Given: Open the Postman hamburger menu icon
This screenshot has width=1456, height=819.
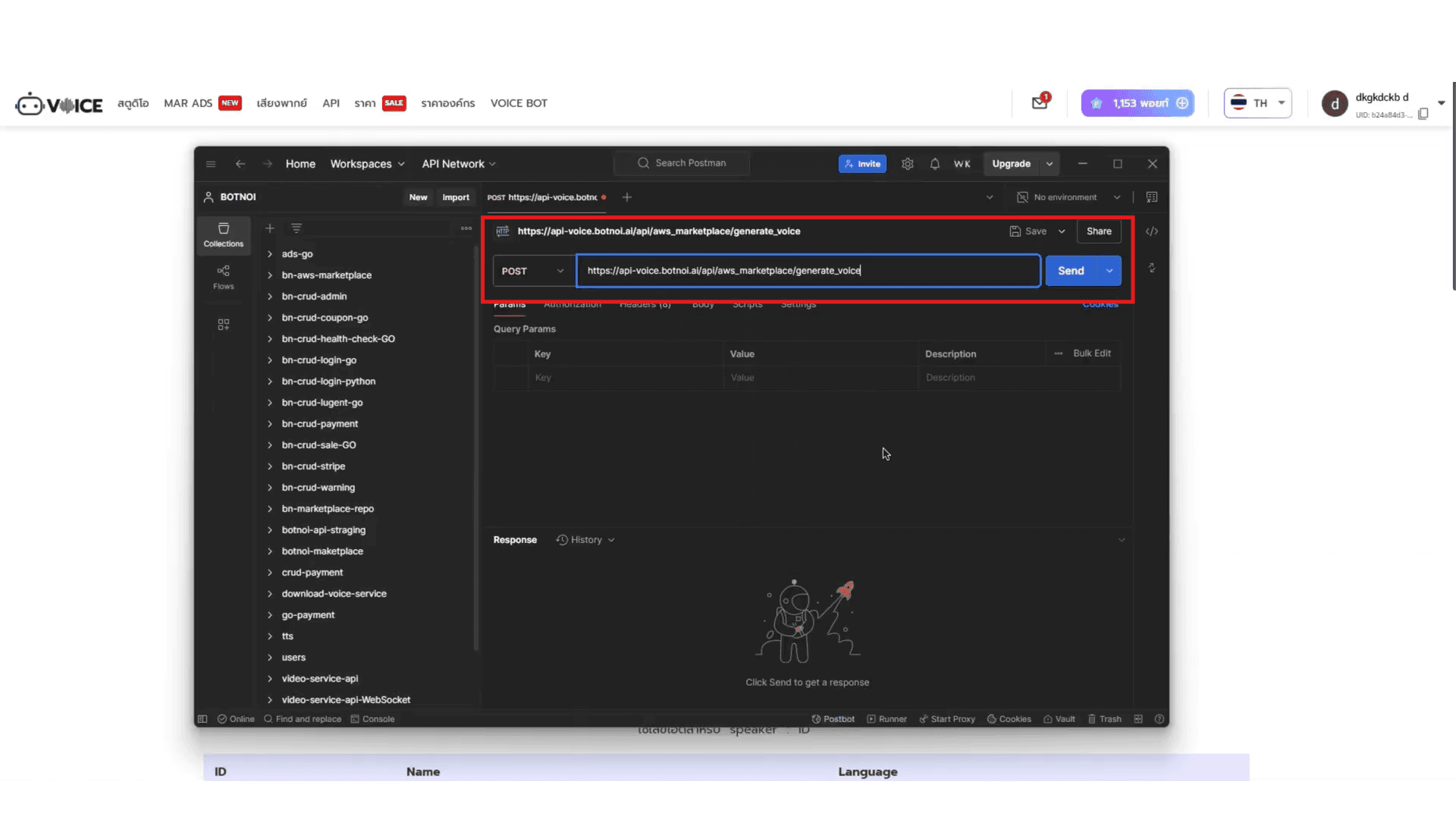Looking at the screenshot, I should click(x=211, y=164).
